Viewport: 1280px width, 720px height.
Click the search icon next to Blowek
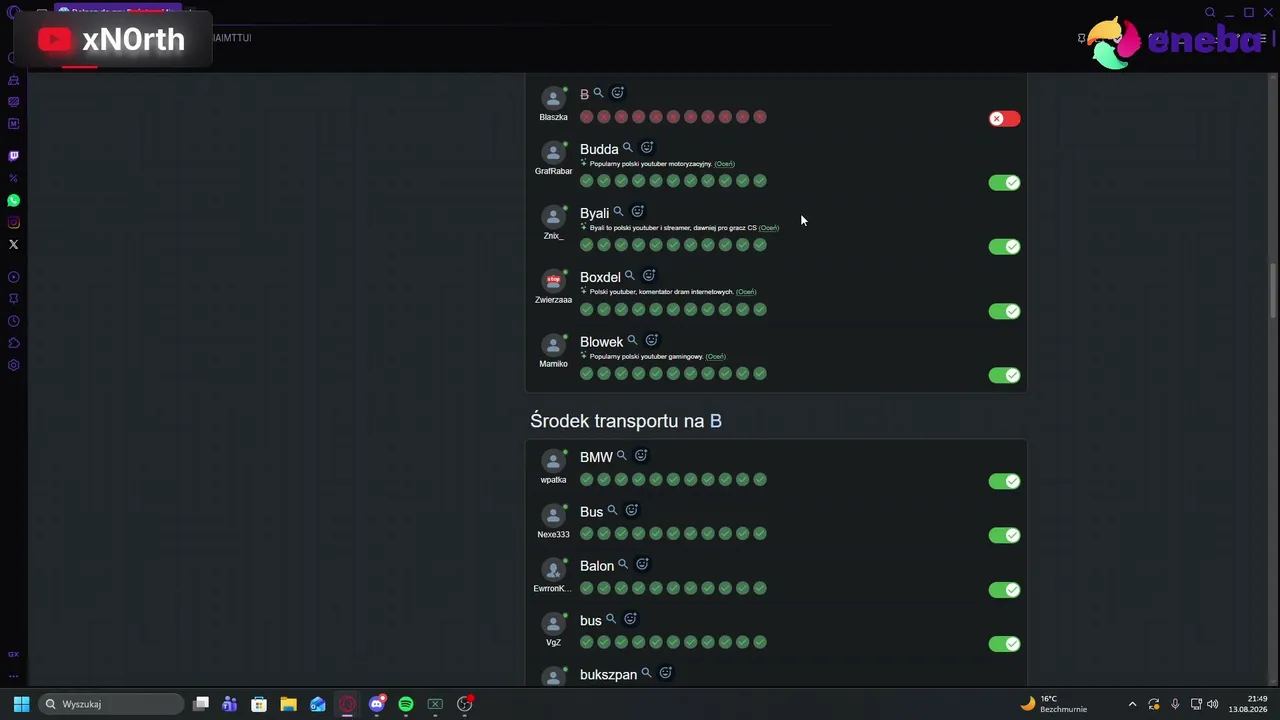[632, 341]
